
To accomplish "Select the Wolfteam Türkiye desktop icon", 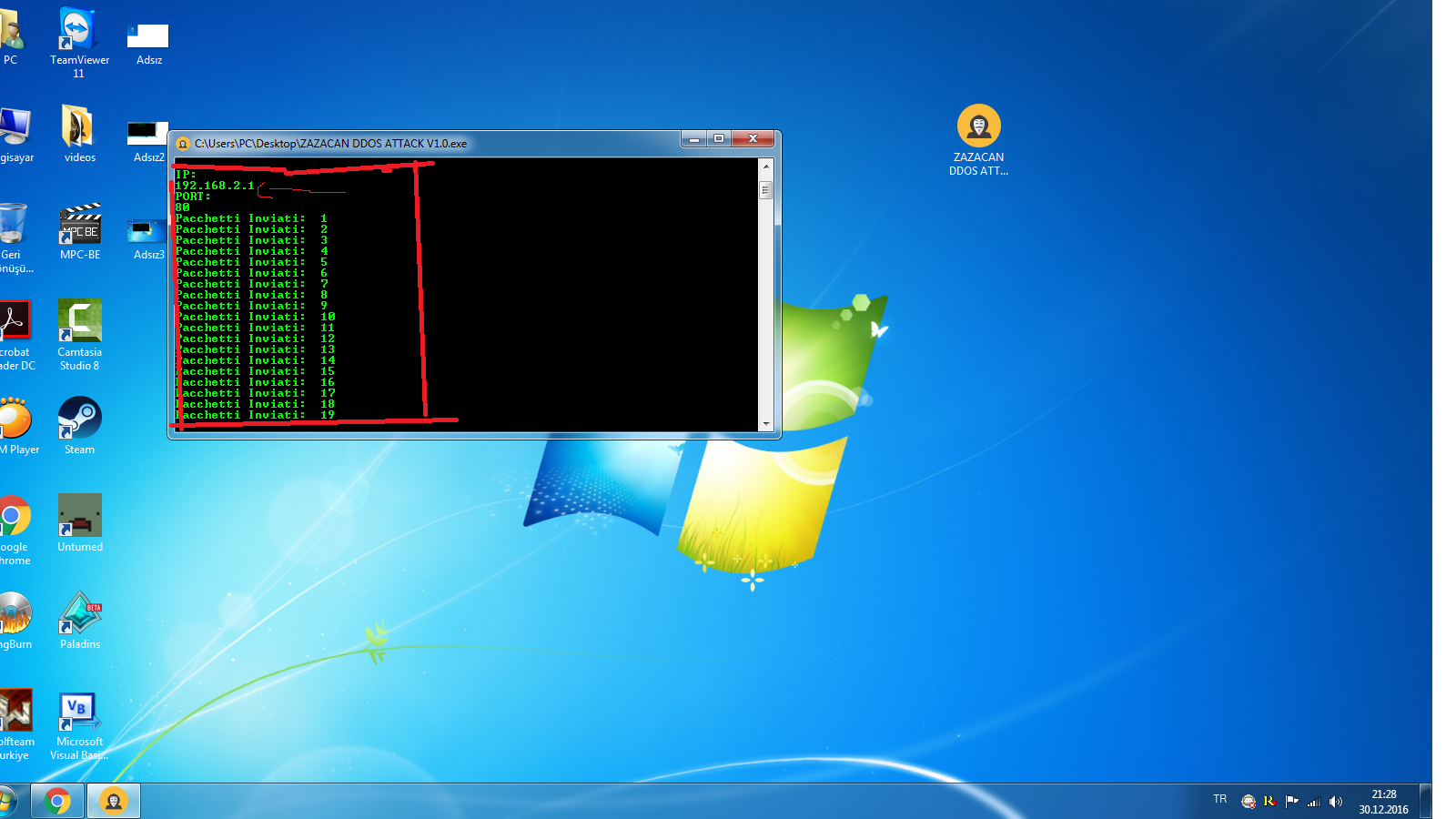I will pos(16,724).
